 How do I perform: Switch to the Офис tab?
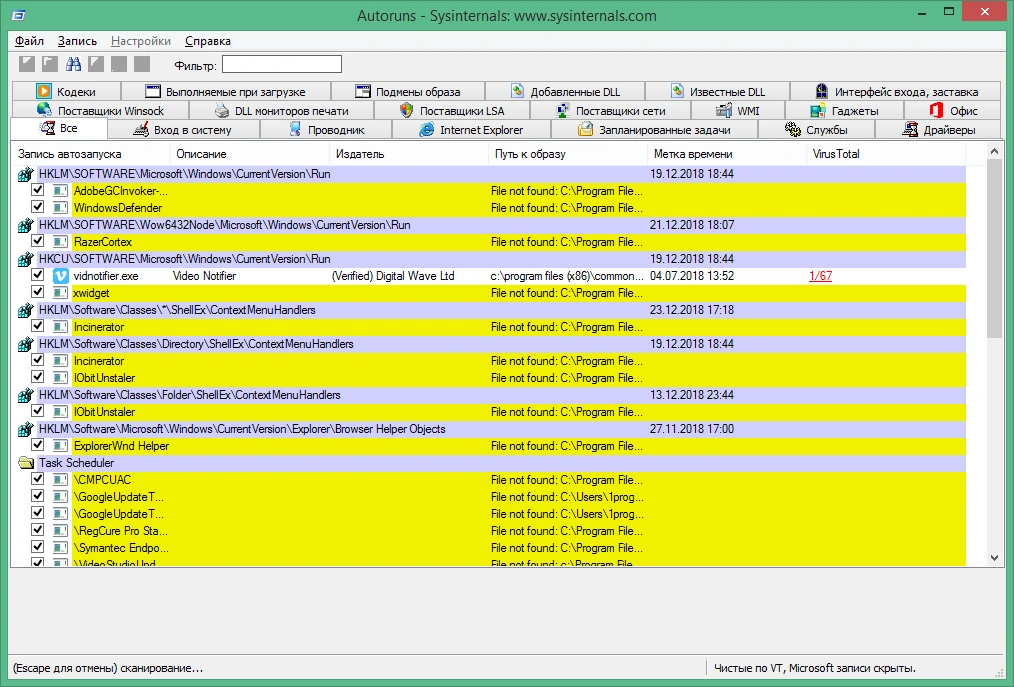pyautogui.click(x=953, y=111)
